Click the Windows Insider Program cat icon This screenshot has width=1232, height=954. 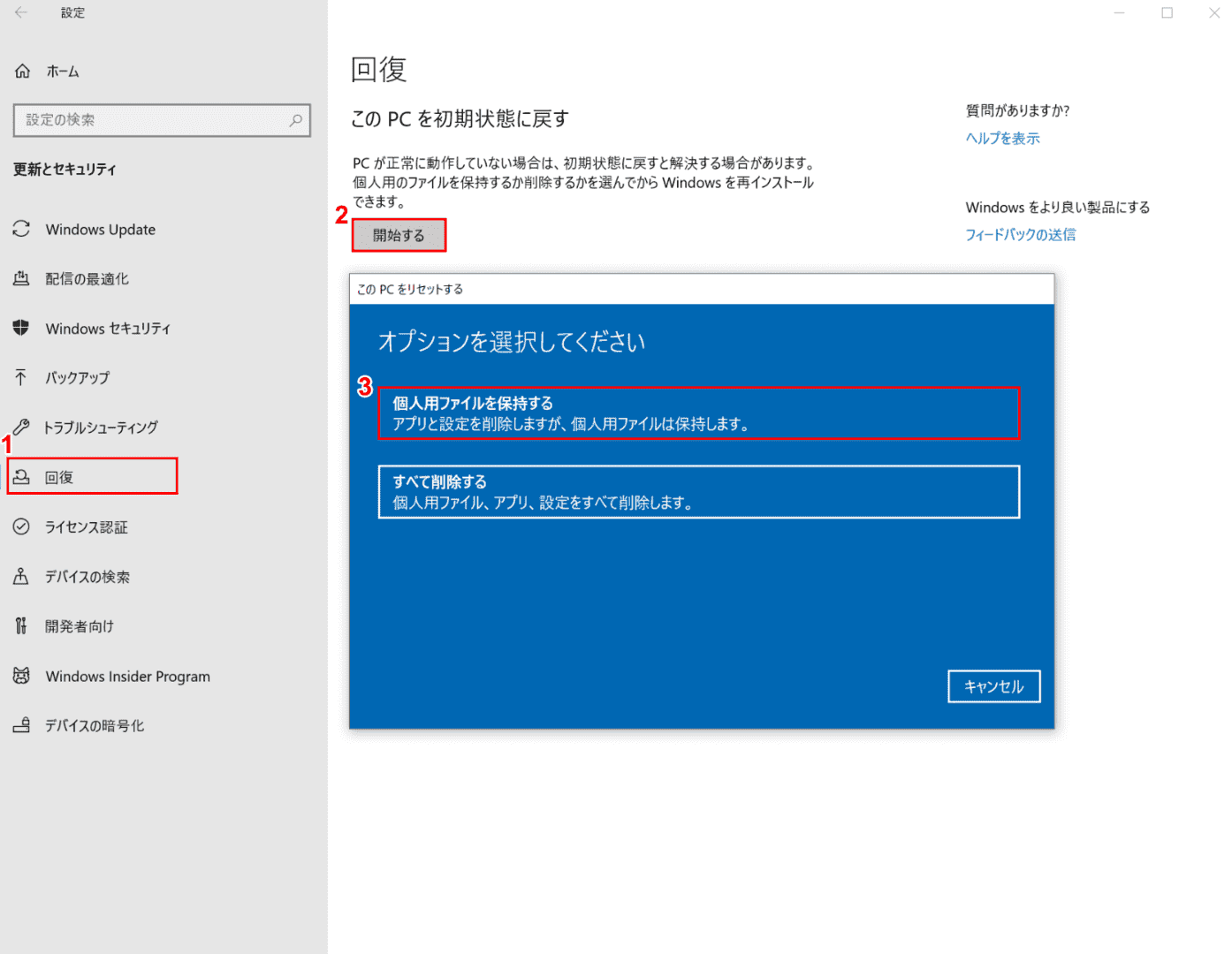[x=21, y=676]
